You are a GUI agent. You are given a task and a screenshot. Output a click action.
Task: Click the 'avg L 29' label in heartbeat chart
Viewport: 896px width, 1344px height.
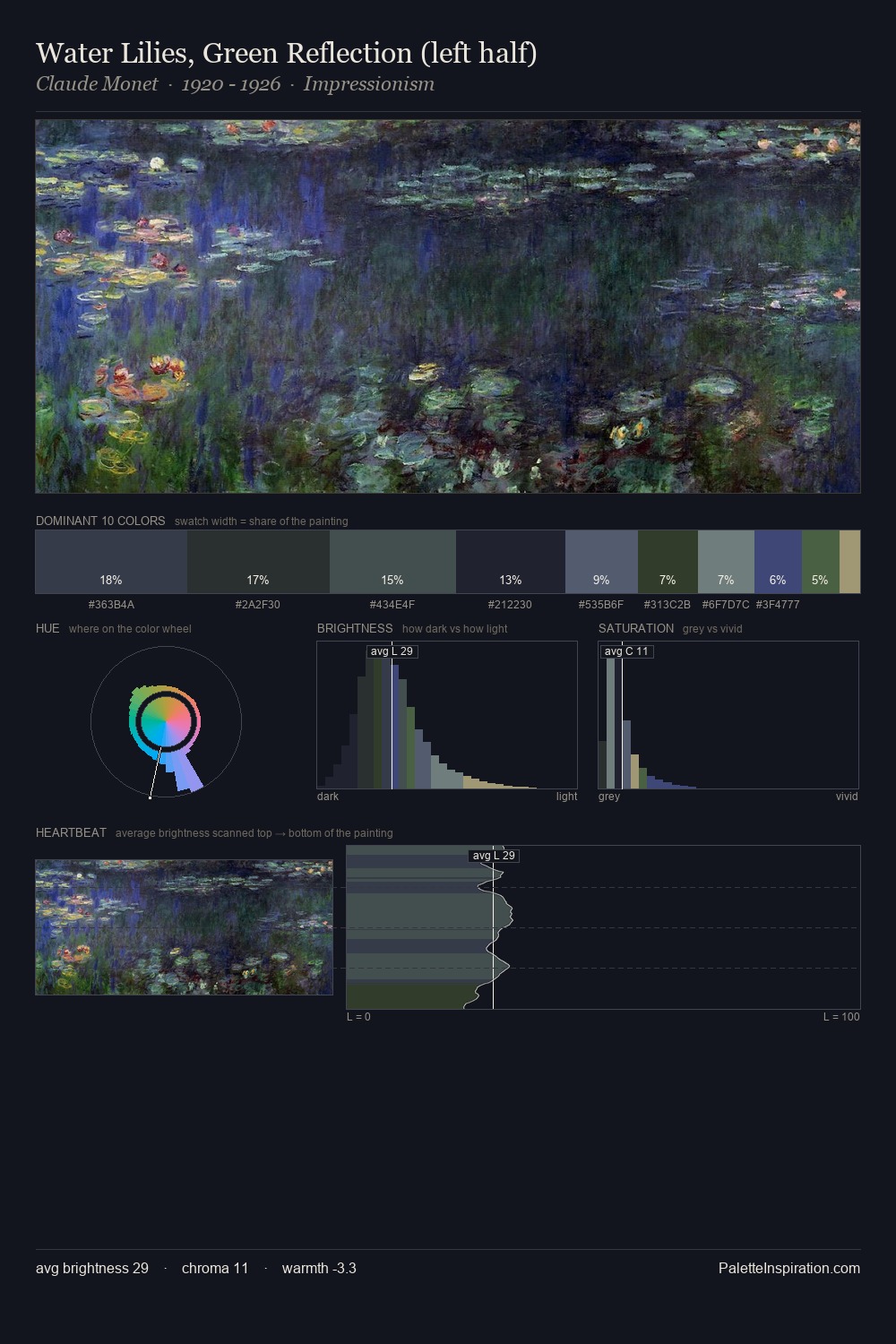tap(494, 856)
